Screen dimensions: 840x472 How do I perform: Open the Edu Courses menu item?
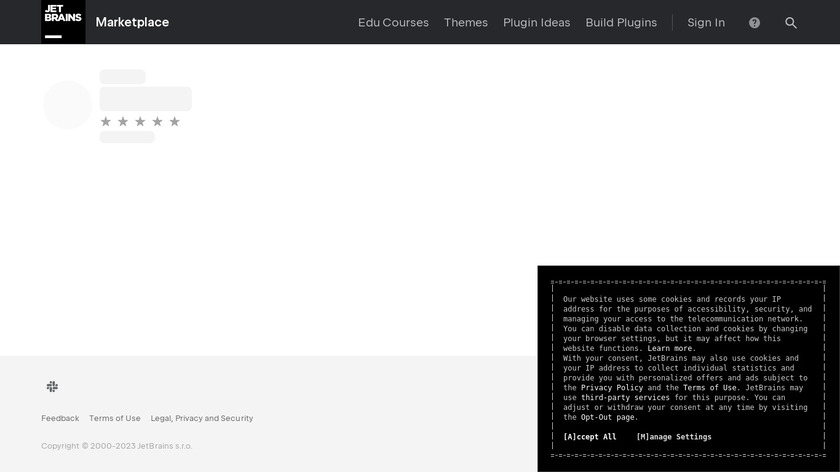tap(393, 22)
